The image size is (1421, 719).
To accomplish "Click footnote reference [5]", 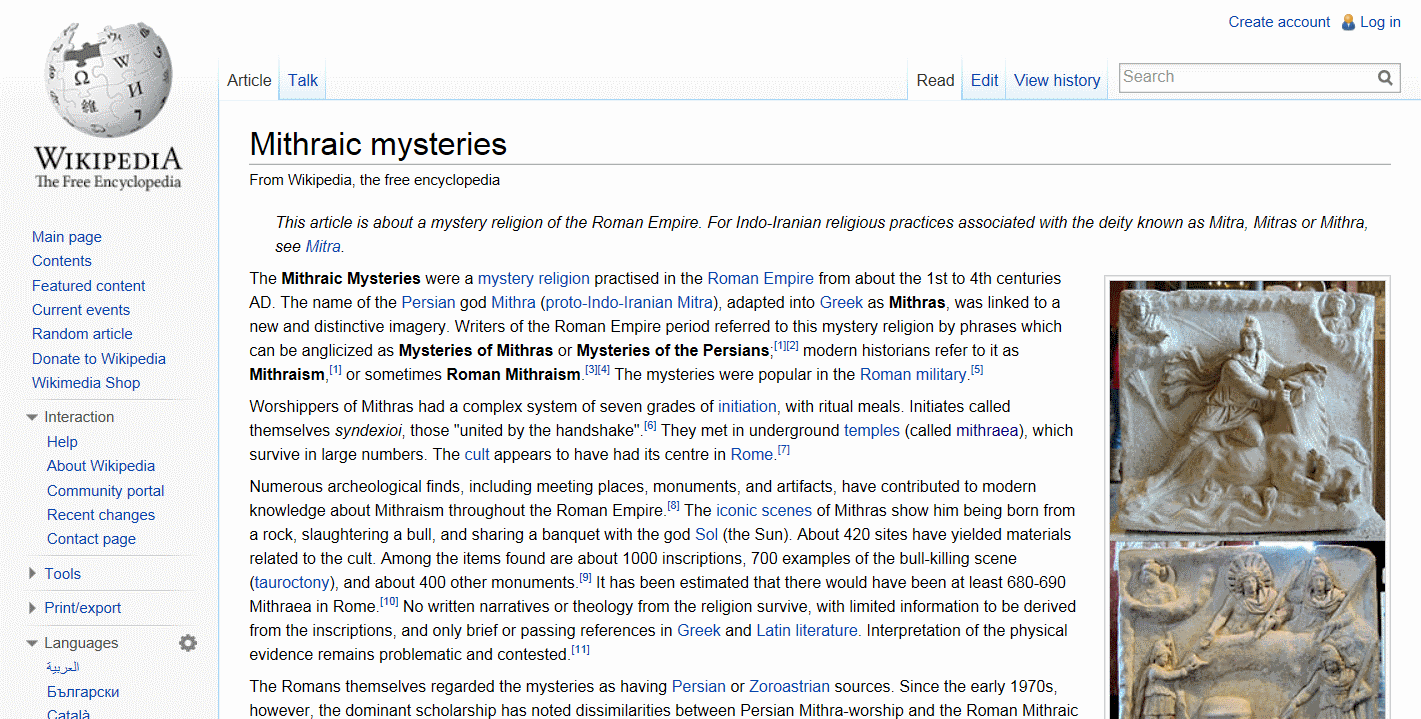I will (977, 370).
